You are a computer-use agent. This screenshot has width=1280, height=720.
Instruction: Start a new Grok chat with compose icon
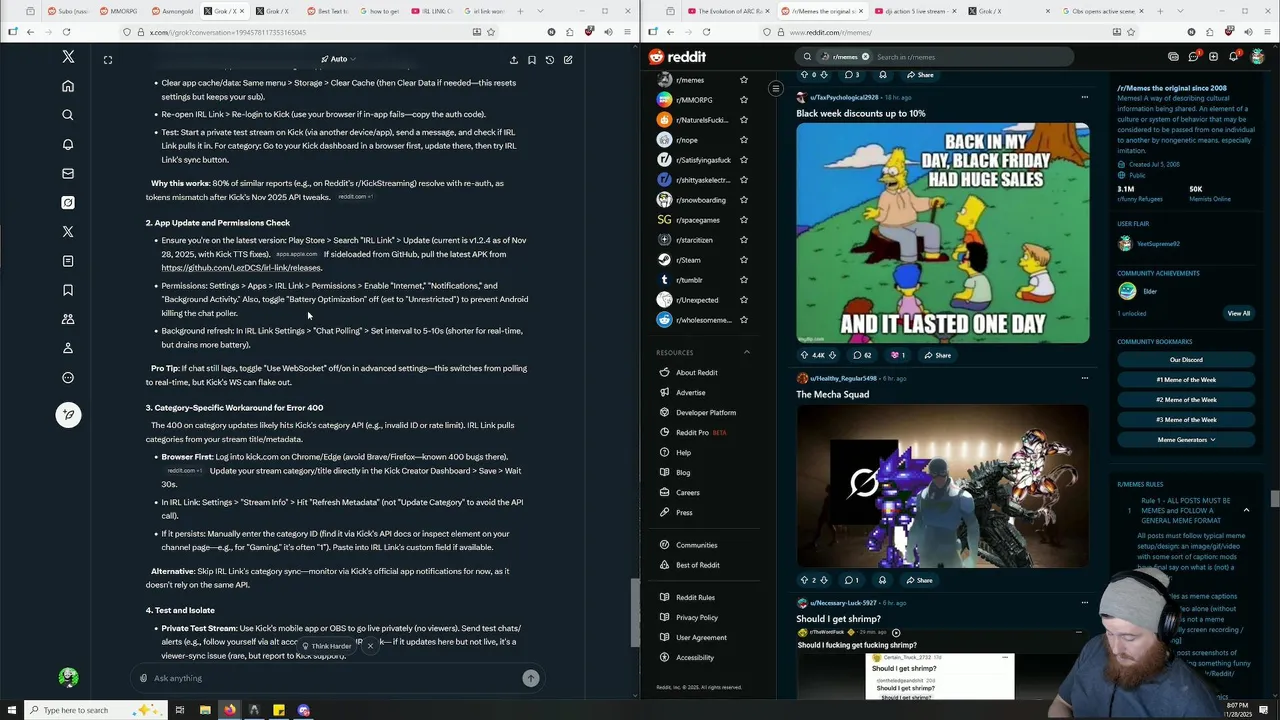pos(568,60)
